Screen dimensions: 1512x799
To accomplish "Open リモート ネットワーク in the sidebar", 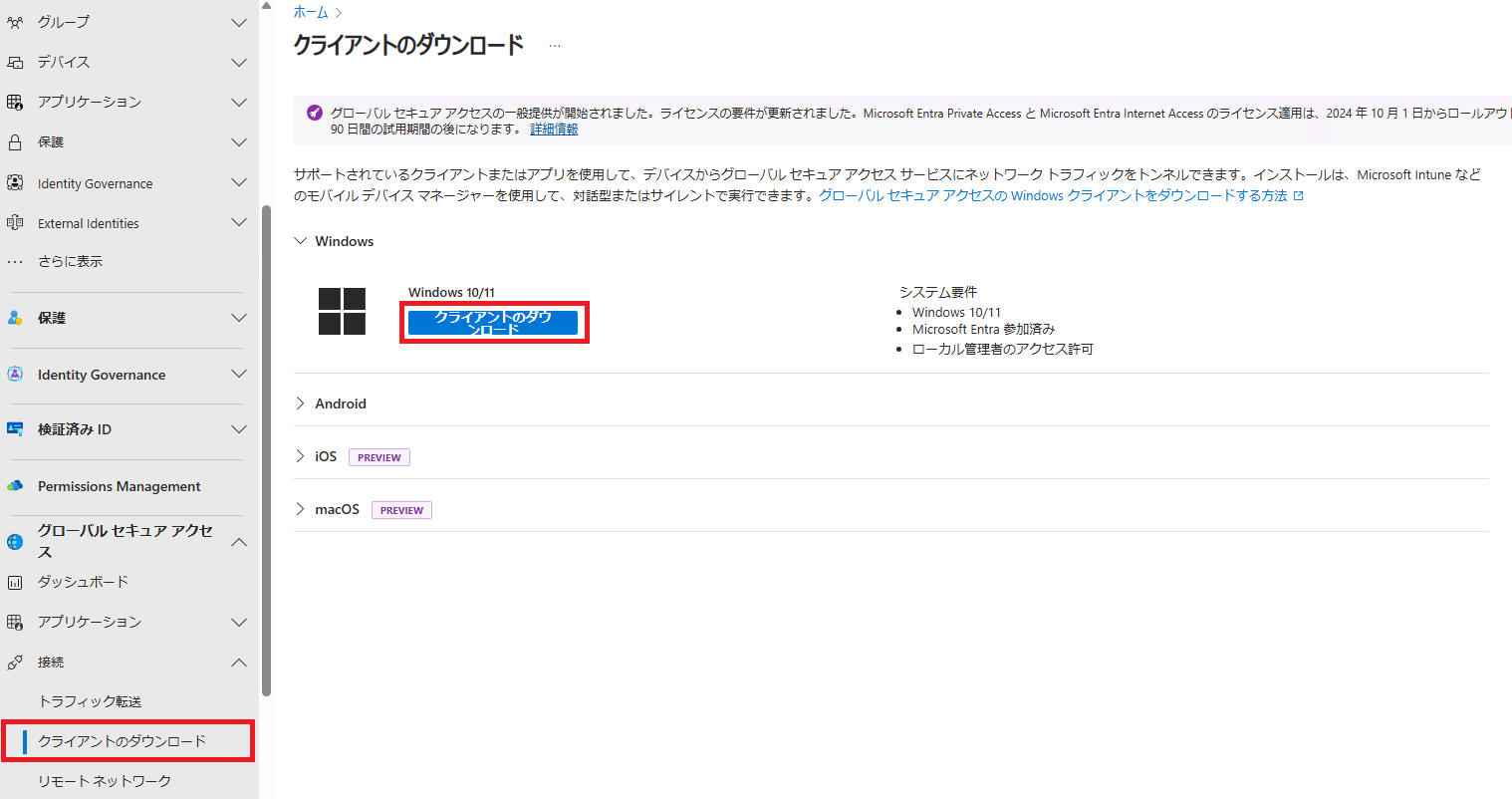I will click(x=105, y=781).
